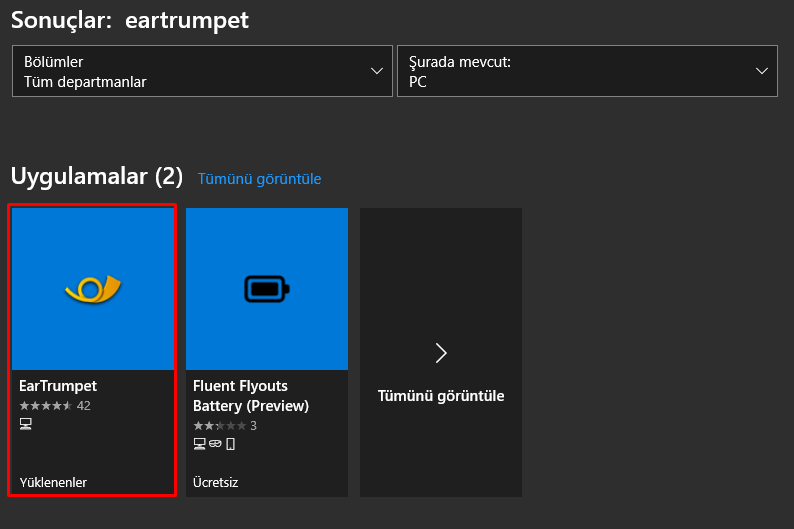794x529 pixels.
Task: Click the PC device icon under EarTrumpet
Action: [x=26, y=424]
